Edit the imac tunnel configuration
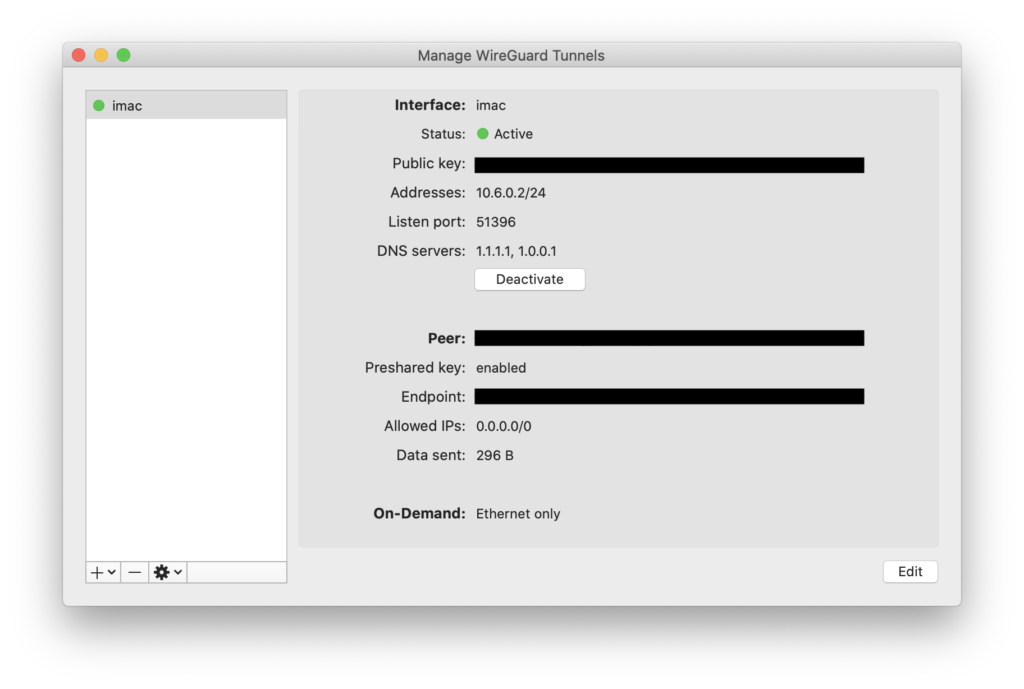Image resolution: width=1024 pixels, height=689 pixels. (910, 571)
